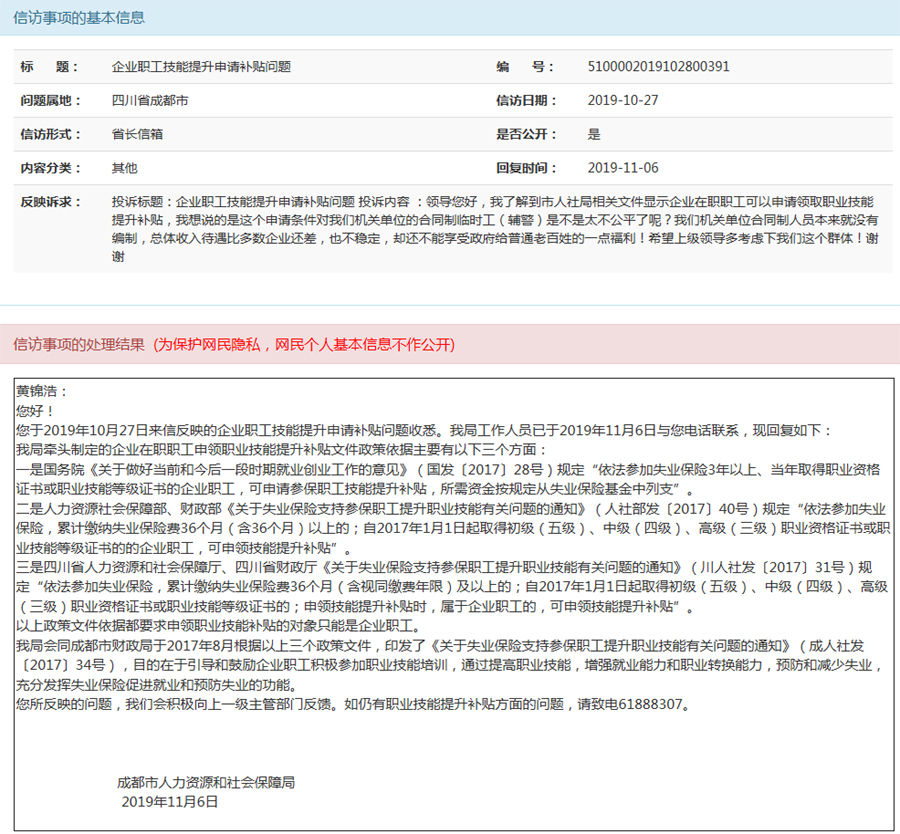Click the petition form value '省长信箱'
The width and height of the screenshot is (900, 834).
137,134
